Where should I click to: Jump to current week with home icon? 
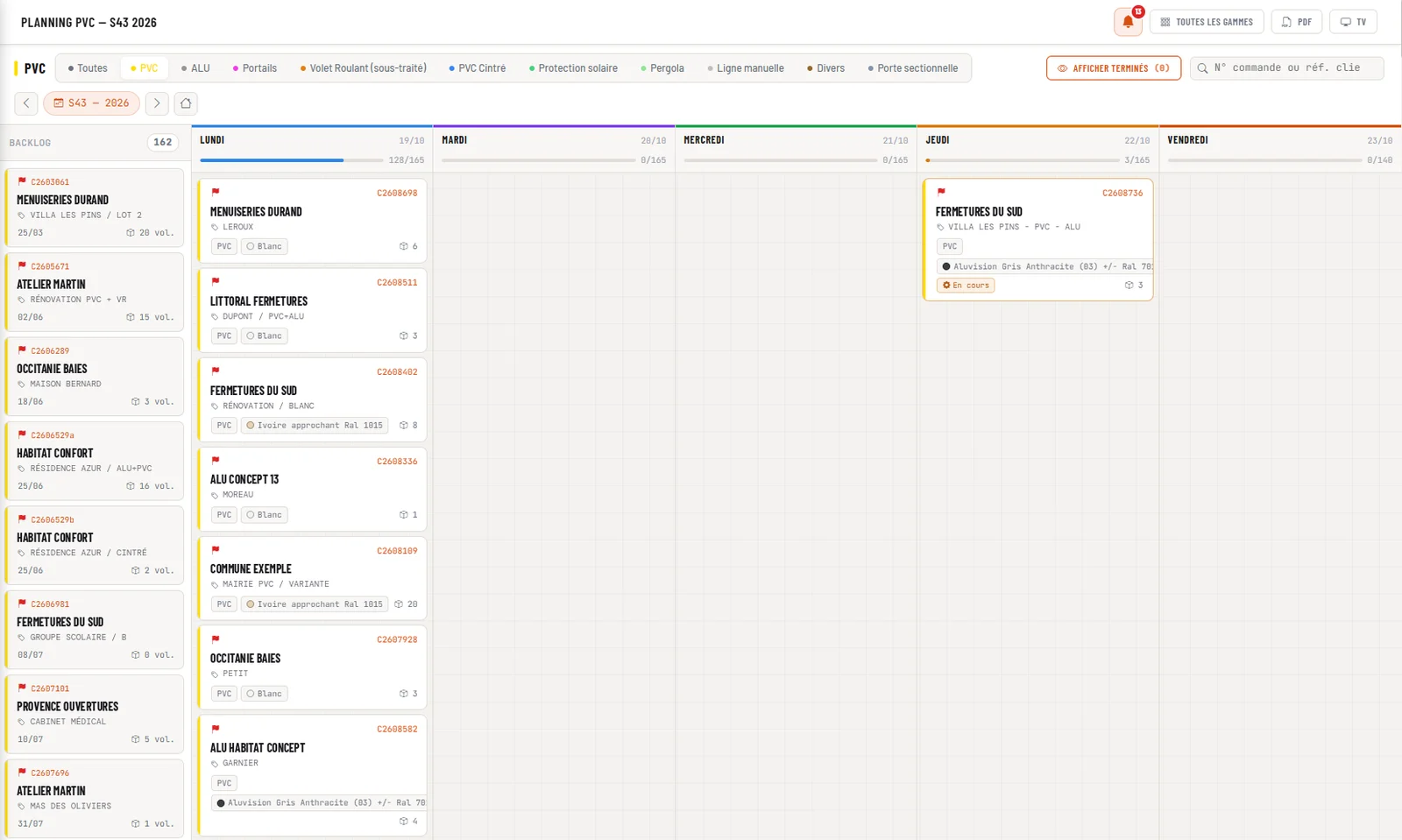coord(186,103)
